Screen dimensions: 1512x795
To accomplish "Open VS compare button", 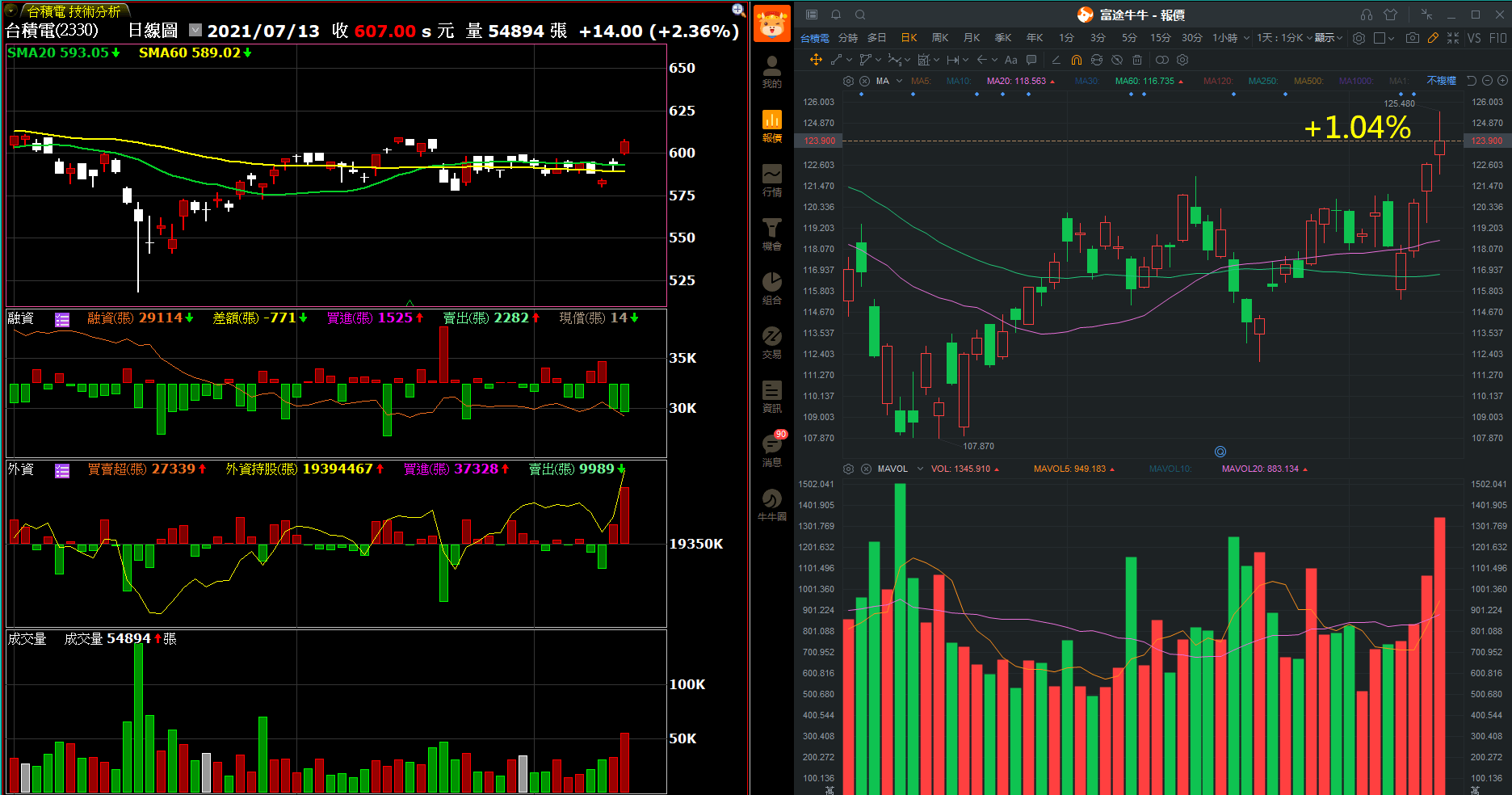I will (1475, 38).
